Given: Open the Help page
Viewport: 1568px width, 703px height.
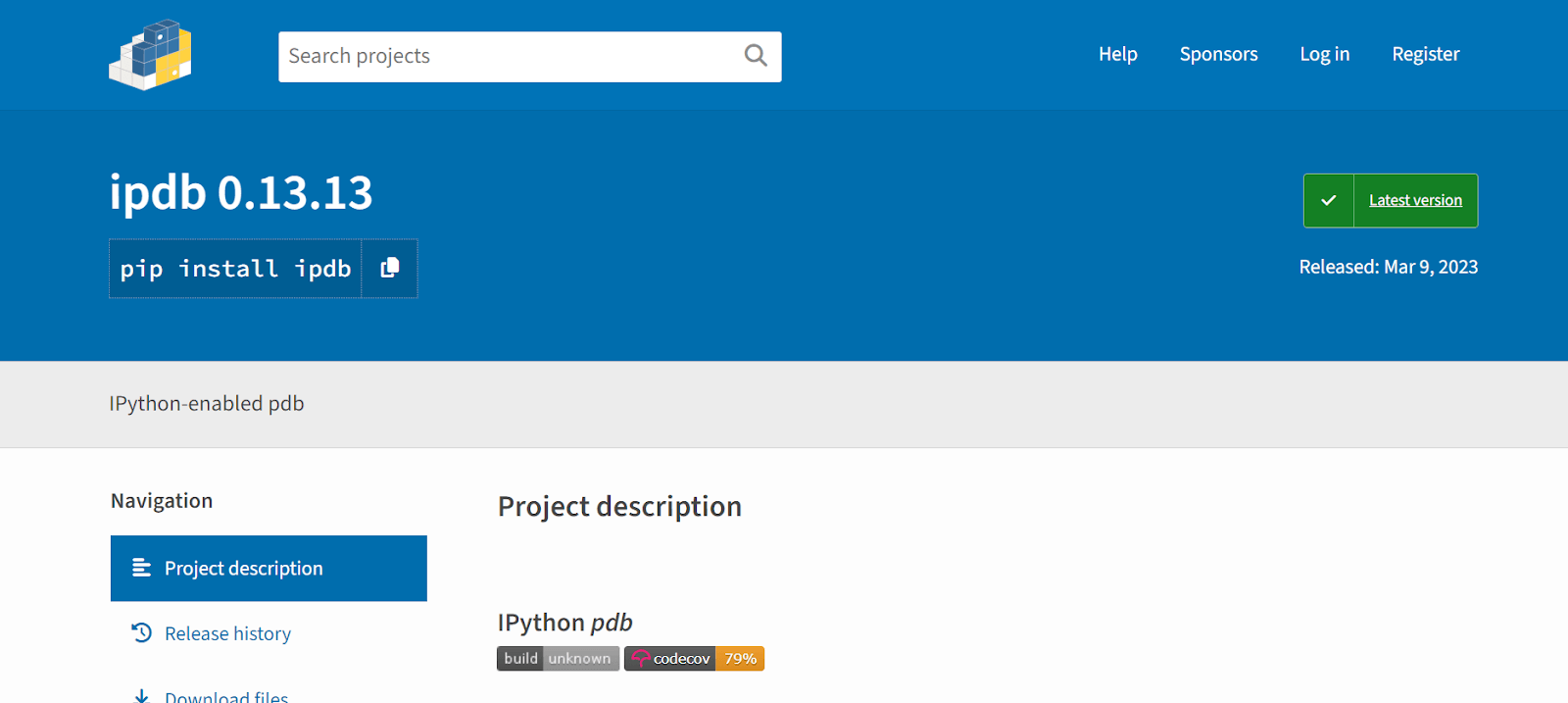Looking at the screenshot, I should click(1117, 54).
